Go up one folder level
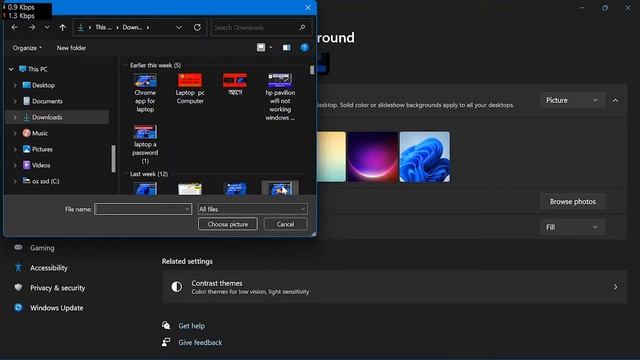Image resolution: width=640 pixels, height=360 pixels. click(62, 27)
